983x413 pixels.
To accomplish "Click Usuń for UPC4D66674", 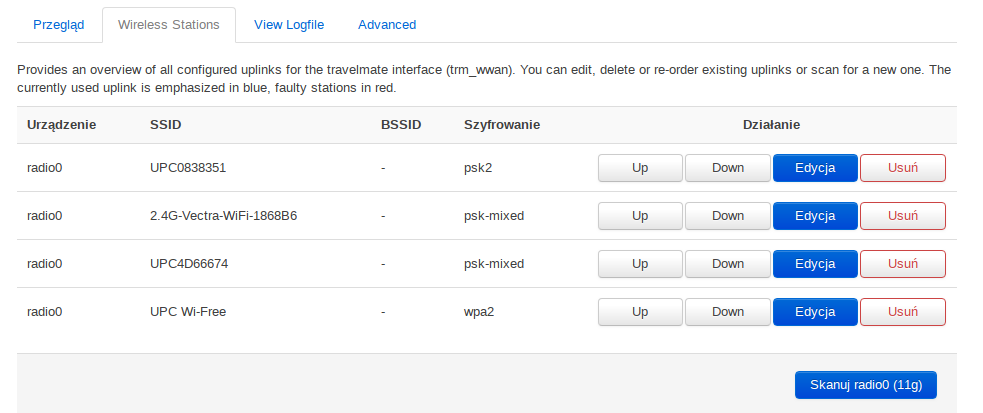I will (902, 264).
